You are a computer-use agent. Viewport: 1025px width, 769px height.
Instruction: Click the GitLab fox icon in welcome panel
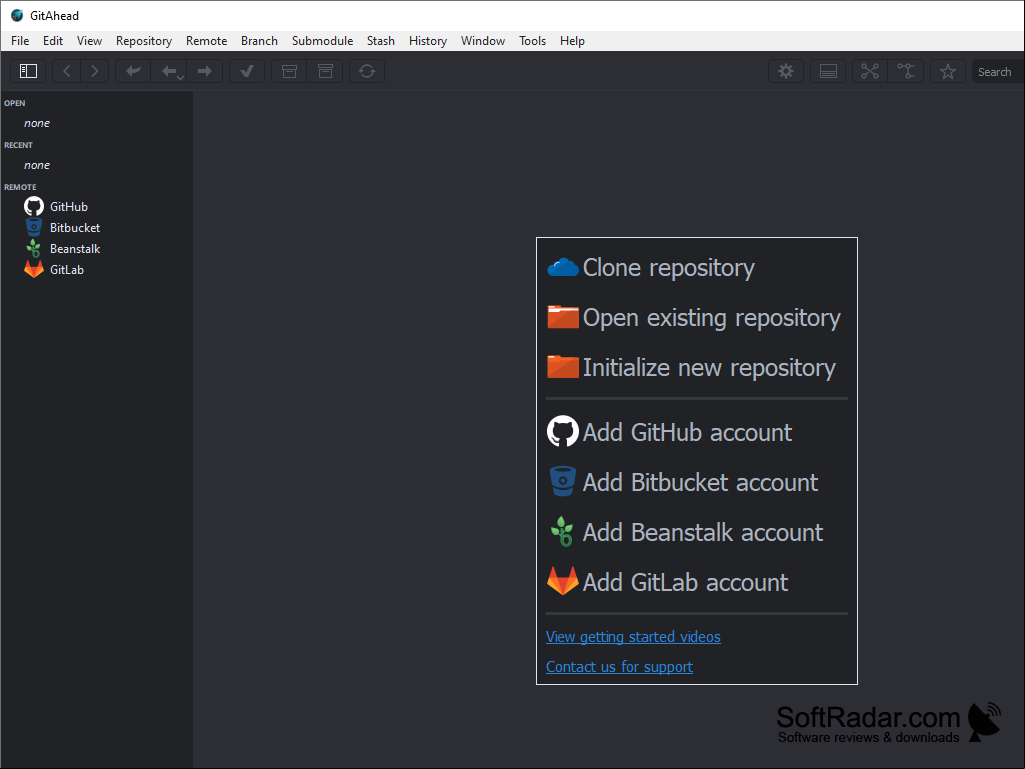tap(562, 581)
